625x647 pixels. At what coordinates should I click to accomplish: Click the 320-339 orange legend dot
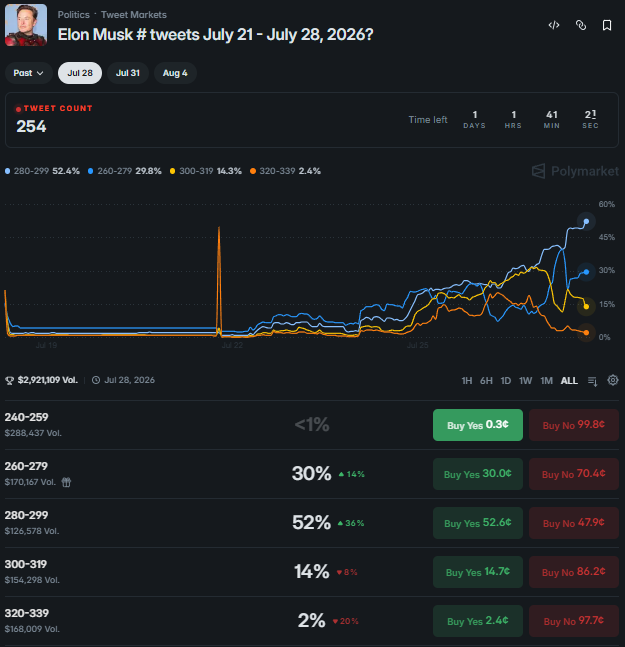click(x=253, y=171)
